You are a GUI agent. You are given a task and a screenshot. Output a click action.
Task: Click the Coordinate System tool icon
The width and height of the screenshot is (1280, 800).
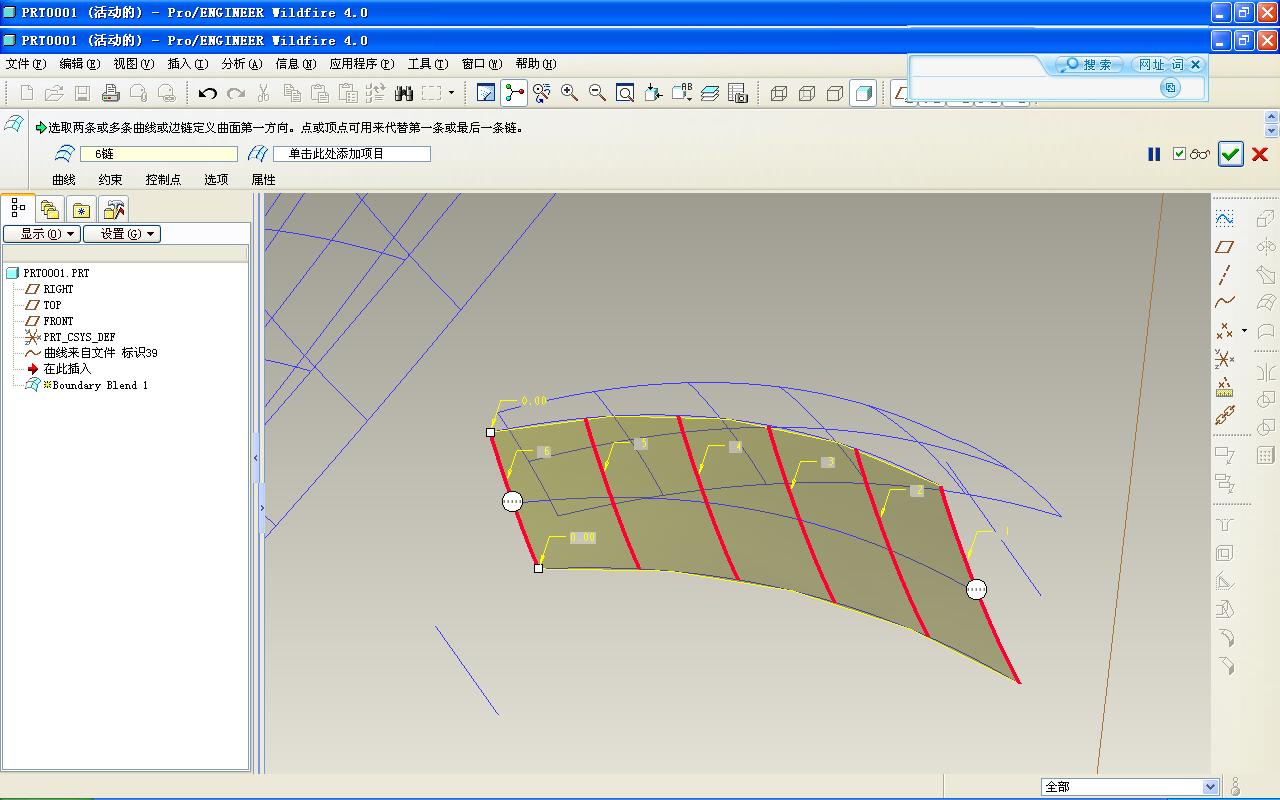[1225, 358]
